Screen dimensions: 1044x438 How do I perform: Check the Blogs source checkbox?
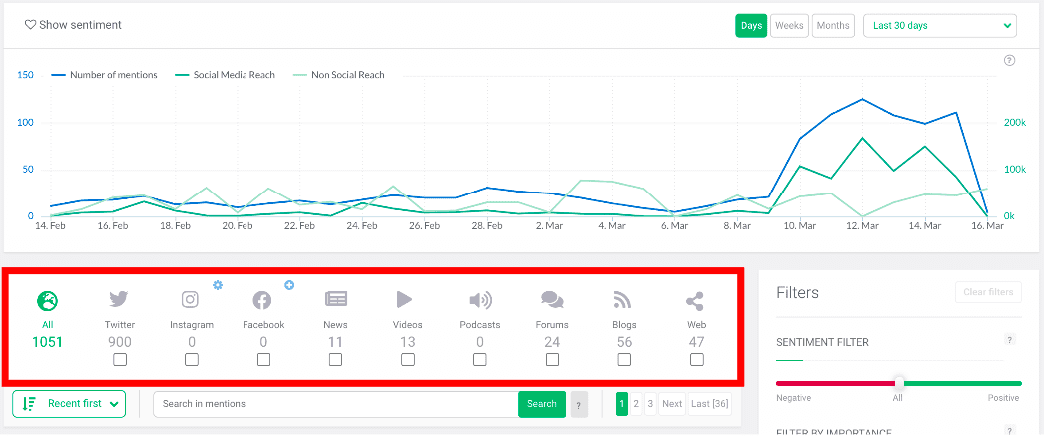[624, 359]
